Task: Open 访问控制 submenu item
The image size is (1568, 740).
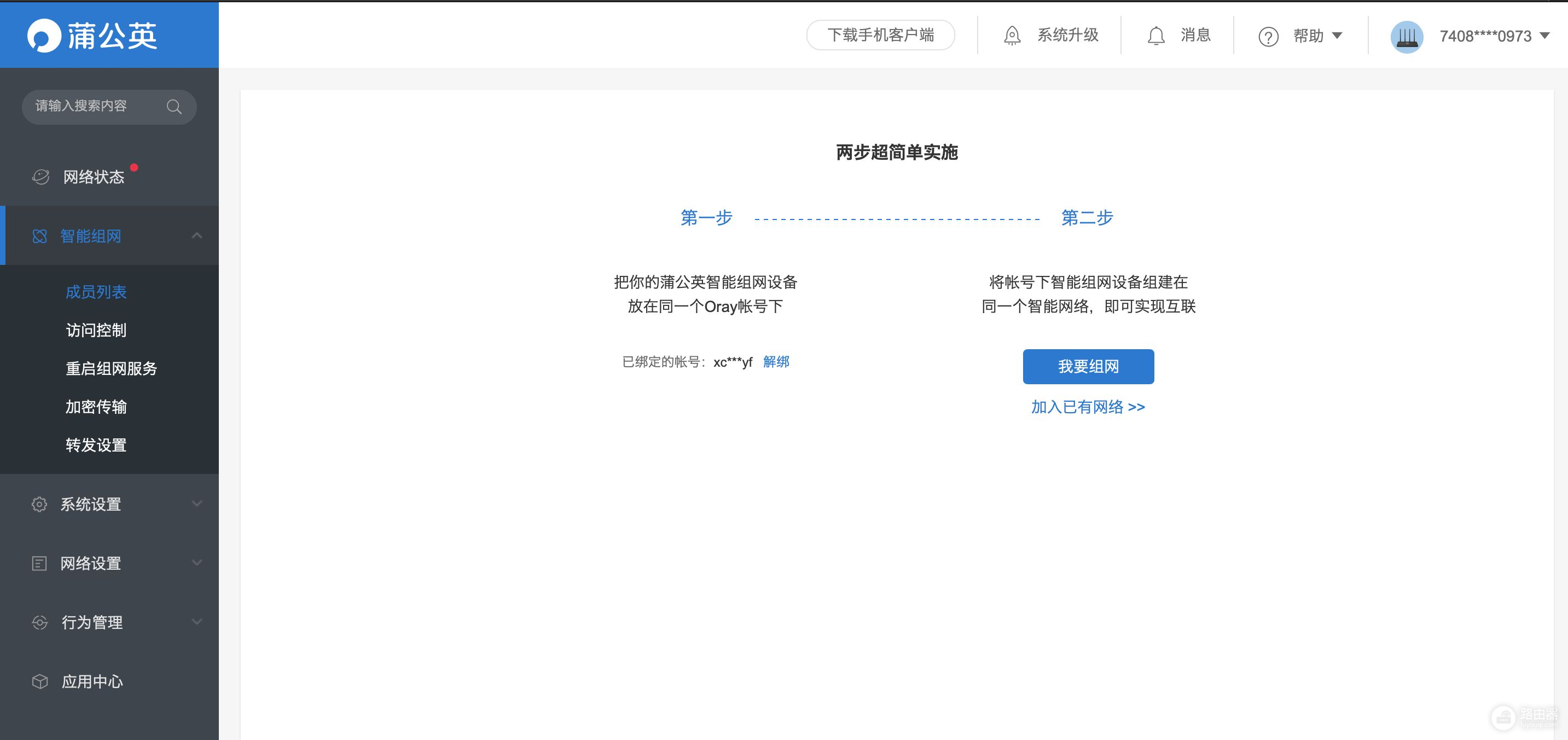Action: pyautogui.click(x=96, y=330)
